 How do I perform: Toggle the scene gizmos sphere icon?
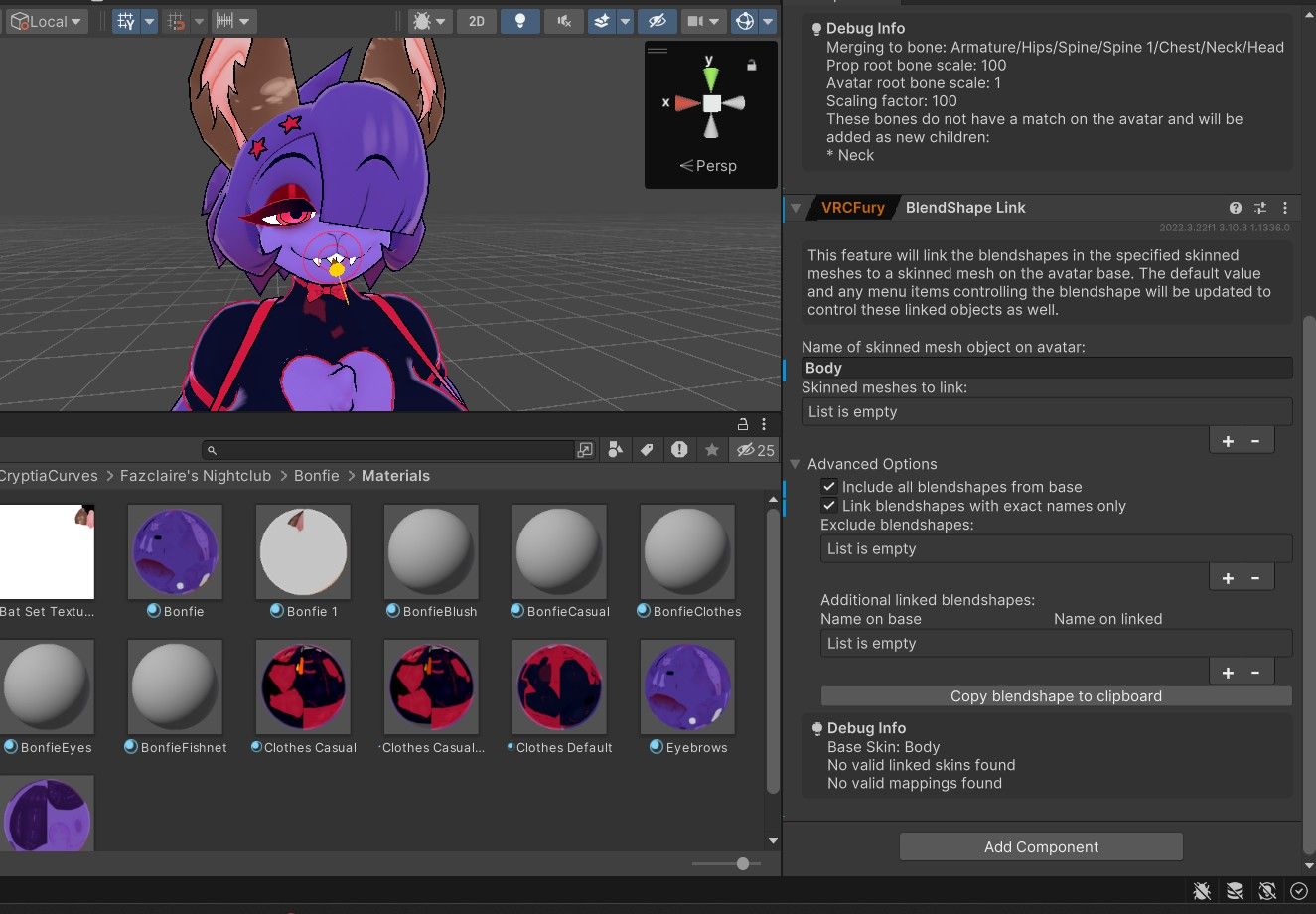pos(744,21)
